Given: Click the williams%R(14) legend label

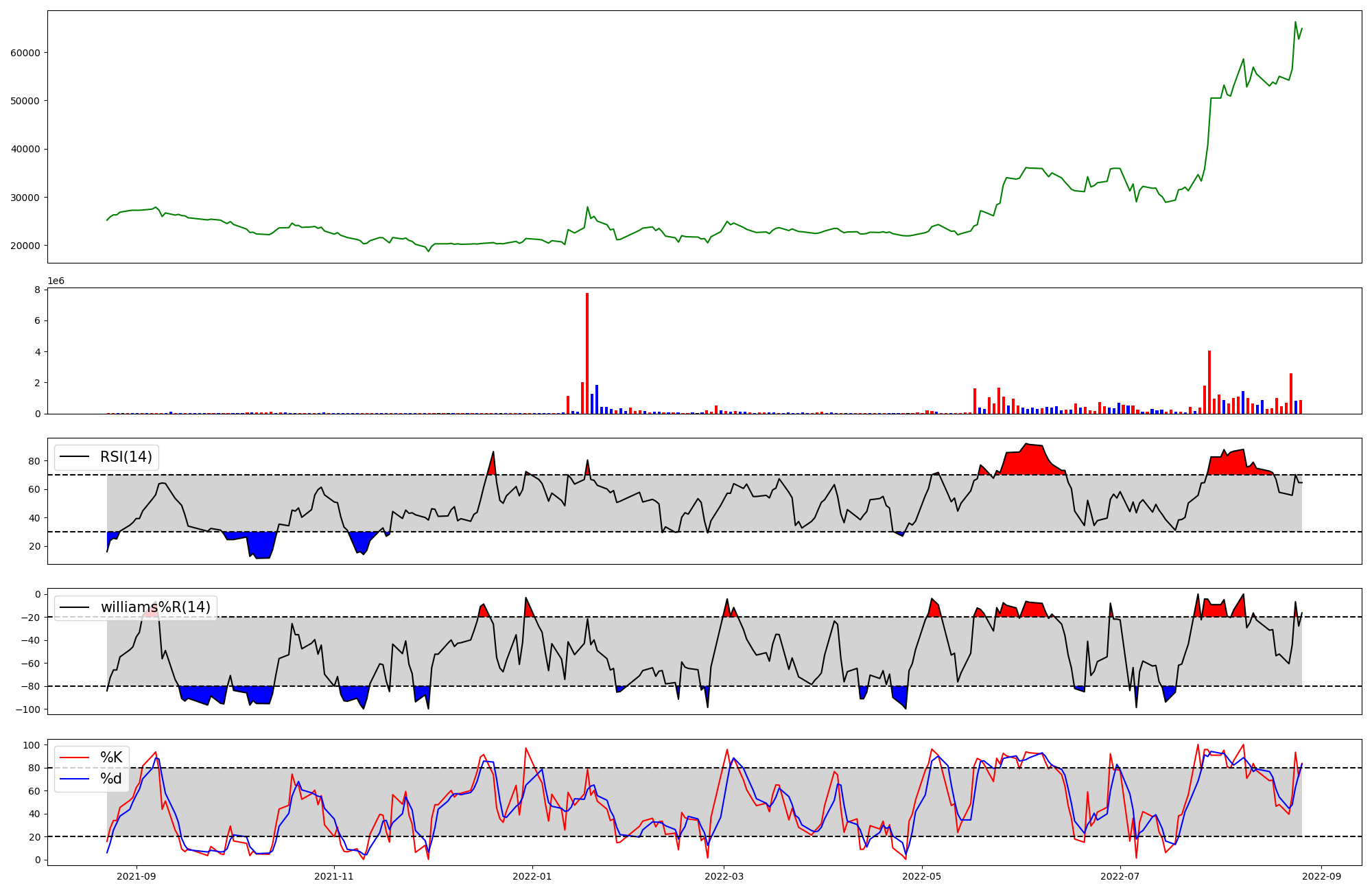Looking at the screenshot, I should 156,607.
